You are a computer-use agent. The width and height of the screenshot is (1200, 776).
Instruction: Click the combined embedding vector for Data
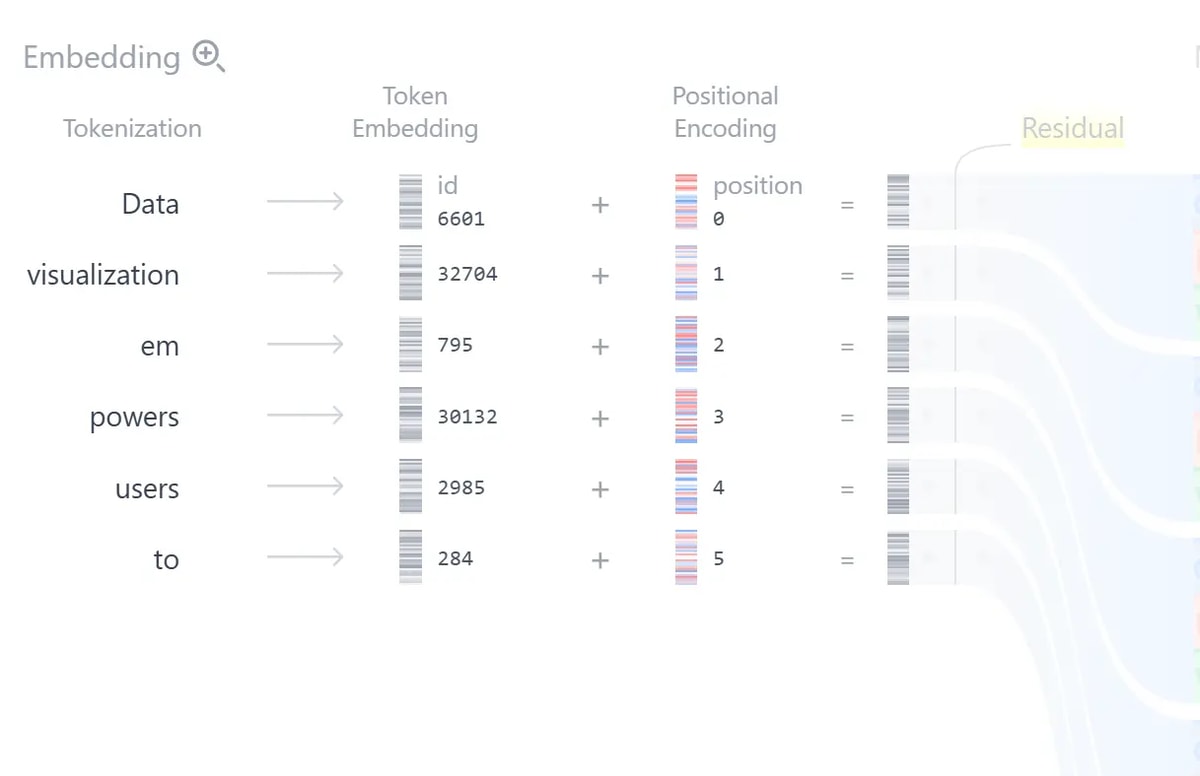(x=898, y=203)
